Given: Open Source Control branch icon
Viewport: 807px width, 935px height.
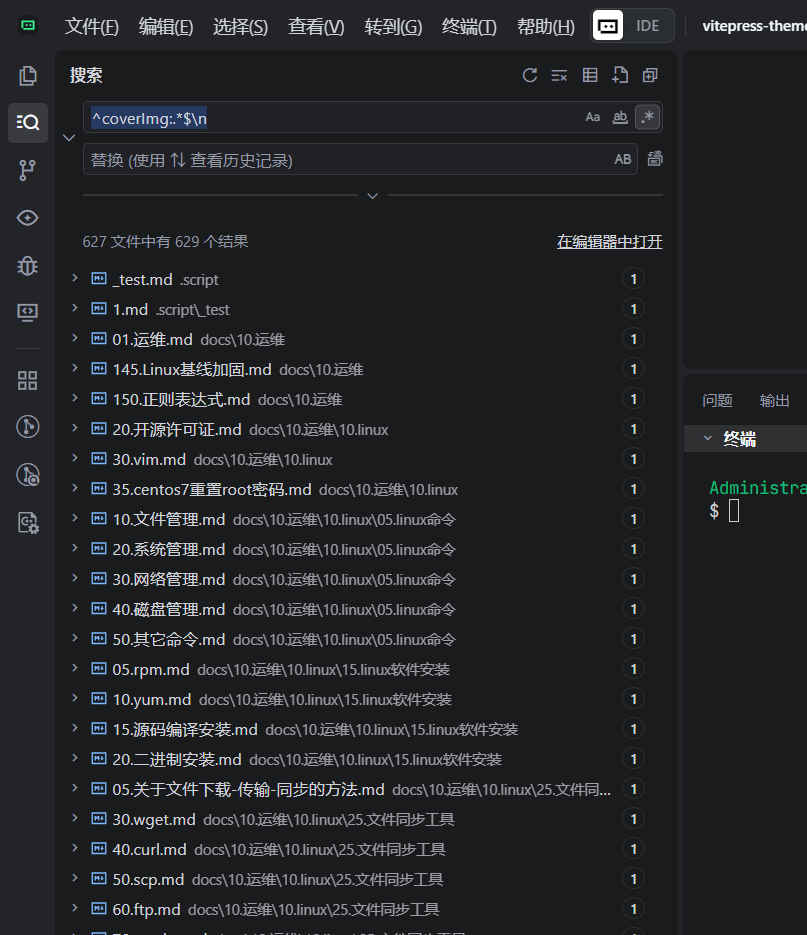Looking at the screenshot, I should [x=27, y=170].
